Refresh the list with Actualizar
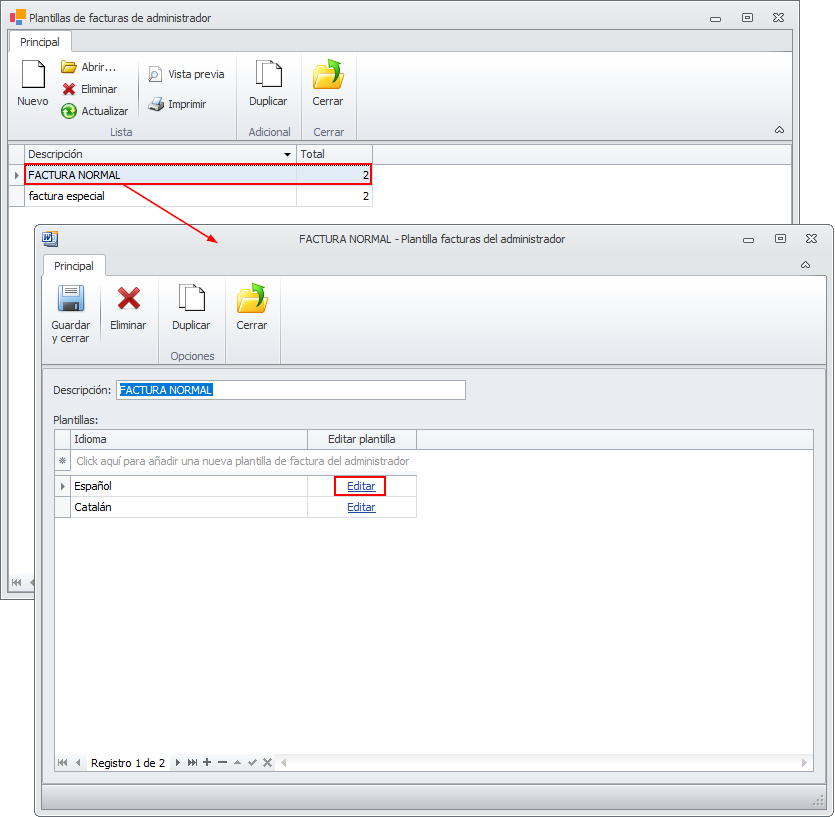835x817 pixels. coord(95,111)
